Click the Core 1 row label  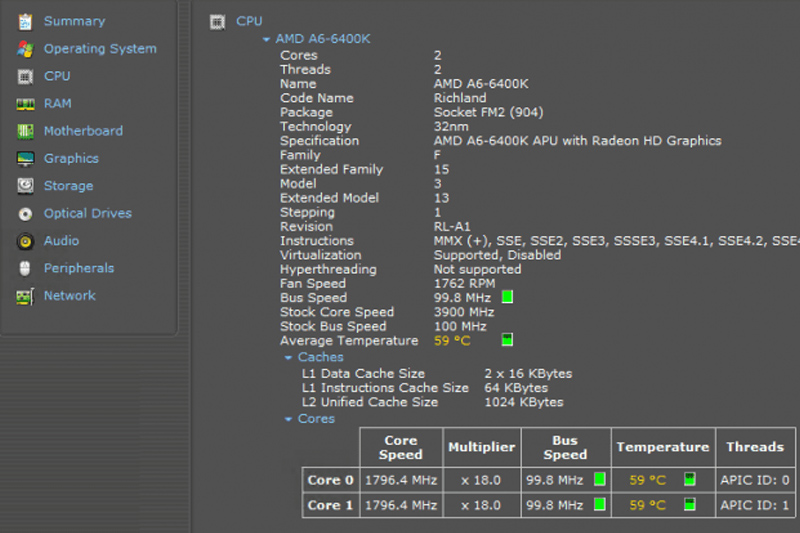pyautogui.click(x=331, y=505)
